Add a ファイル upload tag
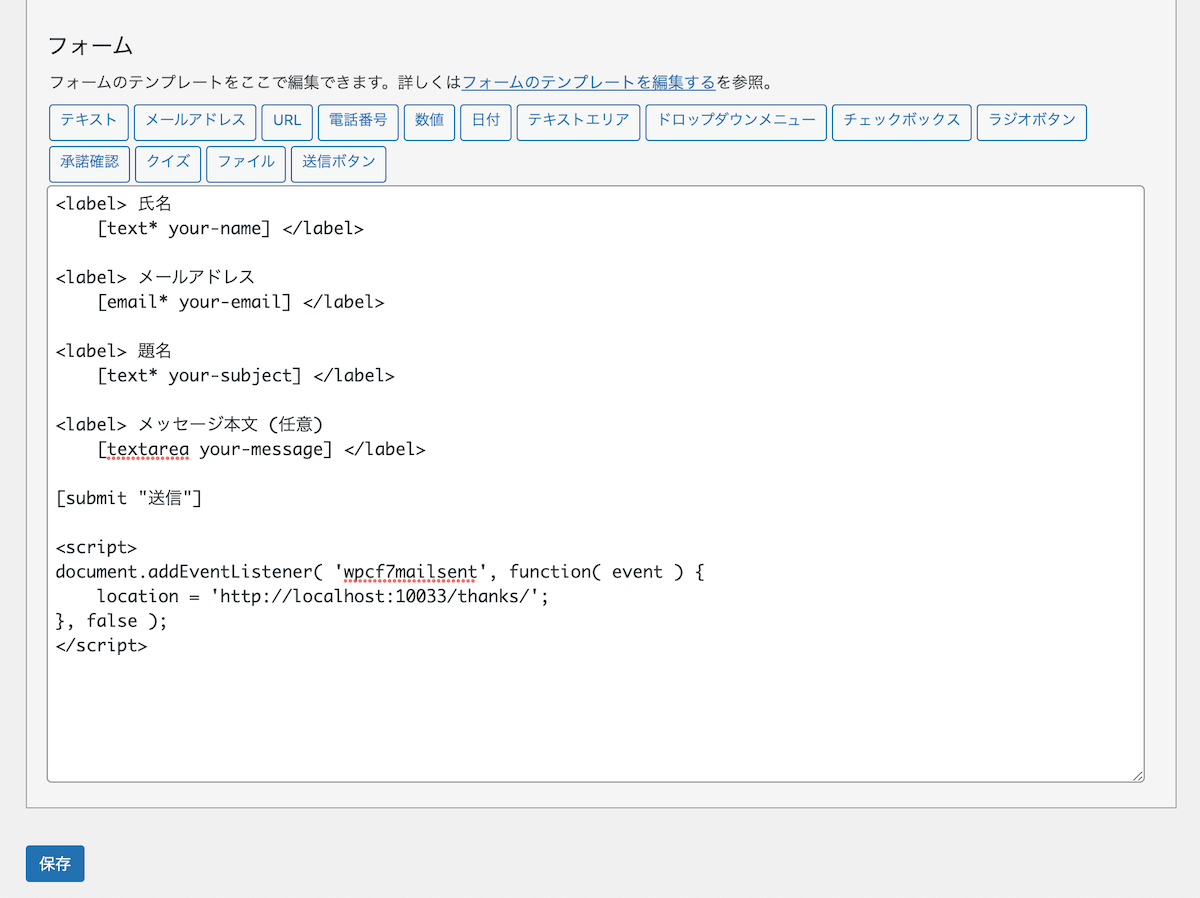 click(x=245, y=163)
